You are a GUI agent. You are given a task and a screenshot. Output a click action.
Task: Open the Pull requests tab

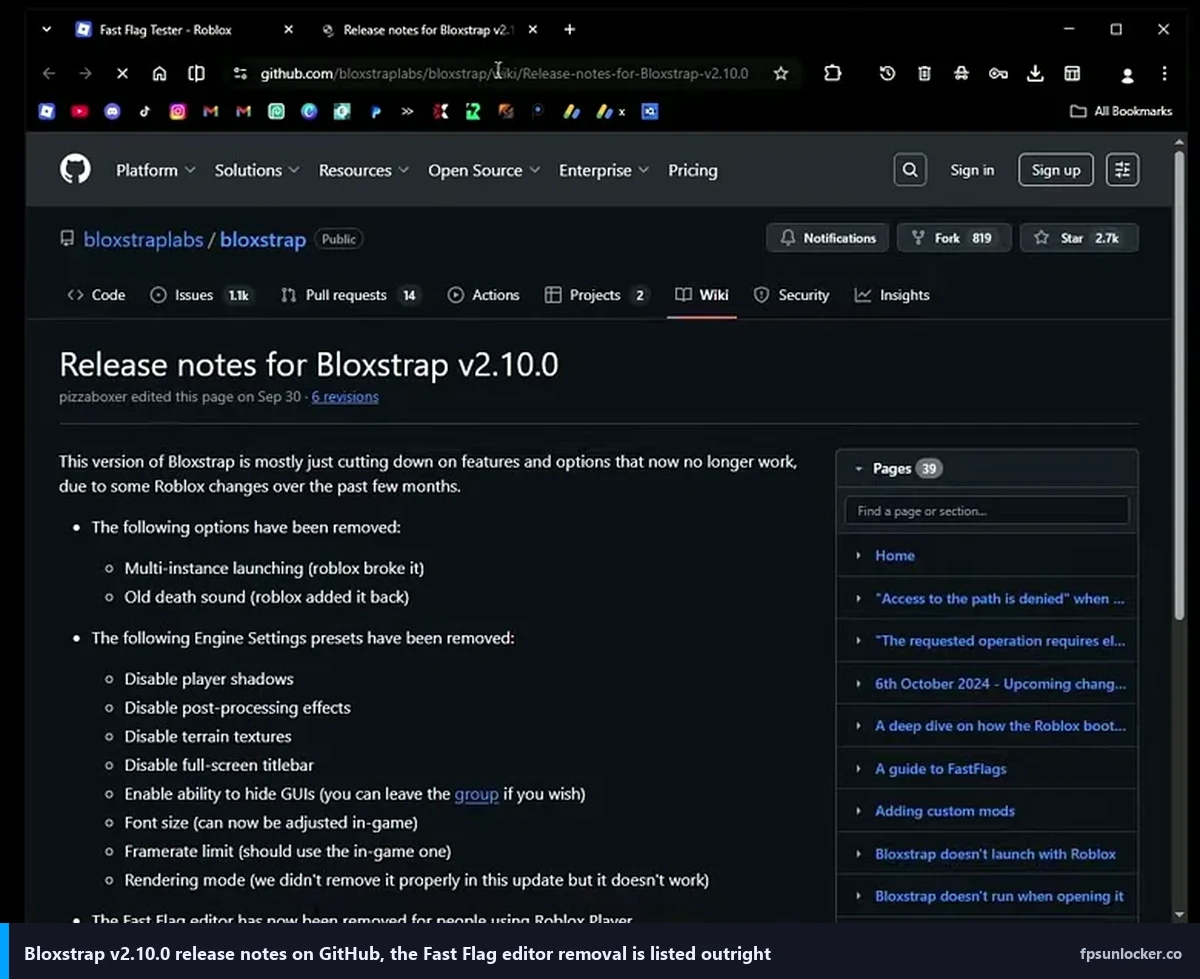tap(350, 295)
